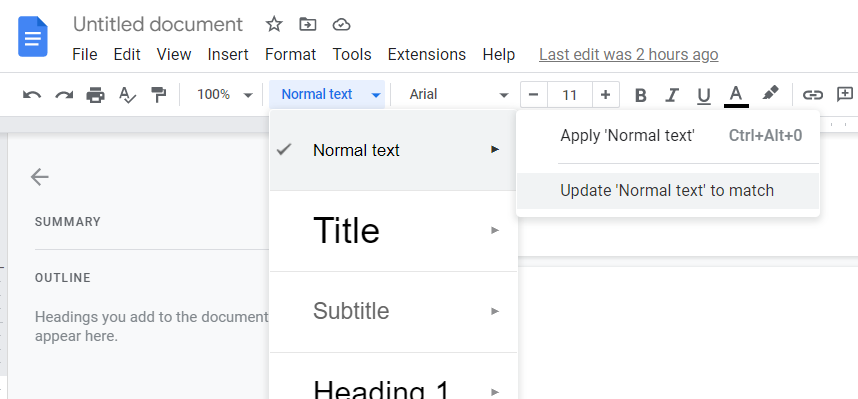
Task: Open the Insert menu
Action: [x=228, y=55]
